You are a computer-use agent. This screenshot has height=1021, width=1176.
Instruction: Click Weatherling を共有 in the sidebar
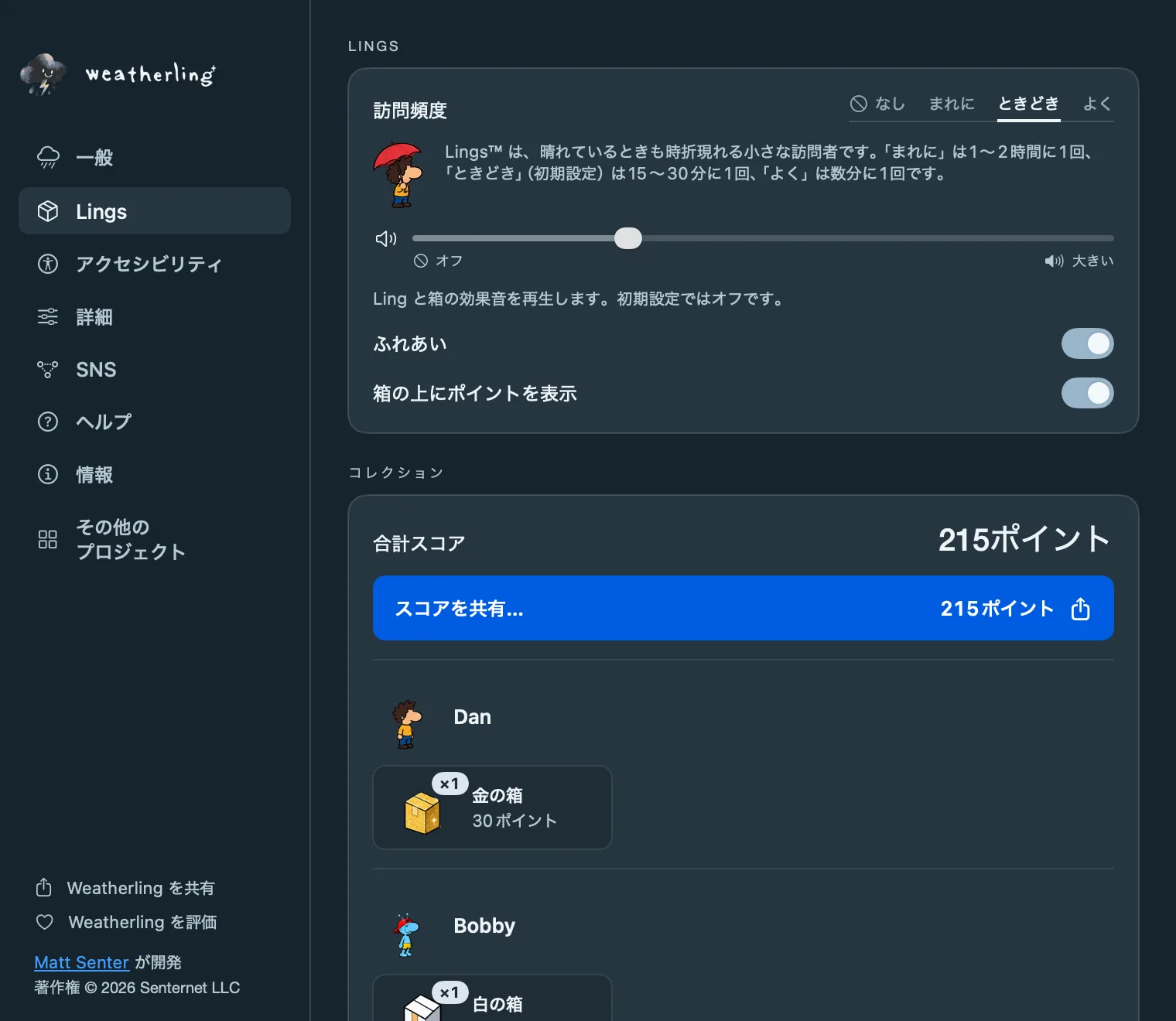coord(125,888)
